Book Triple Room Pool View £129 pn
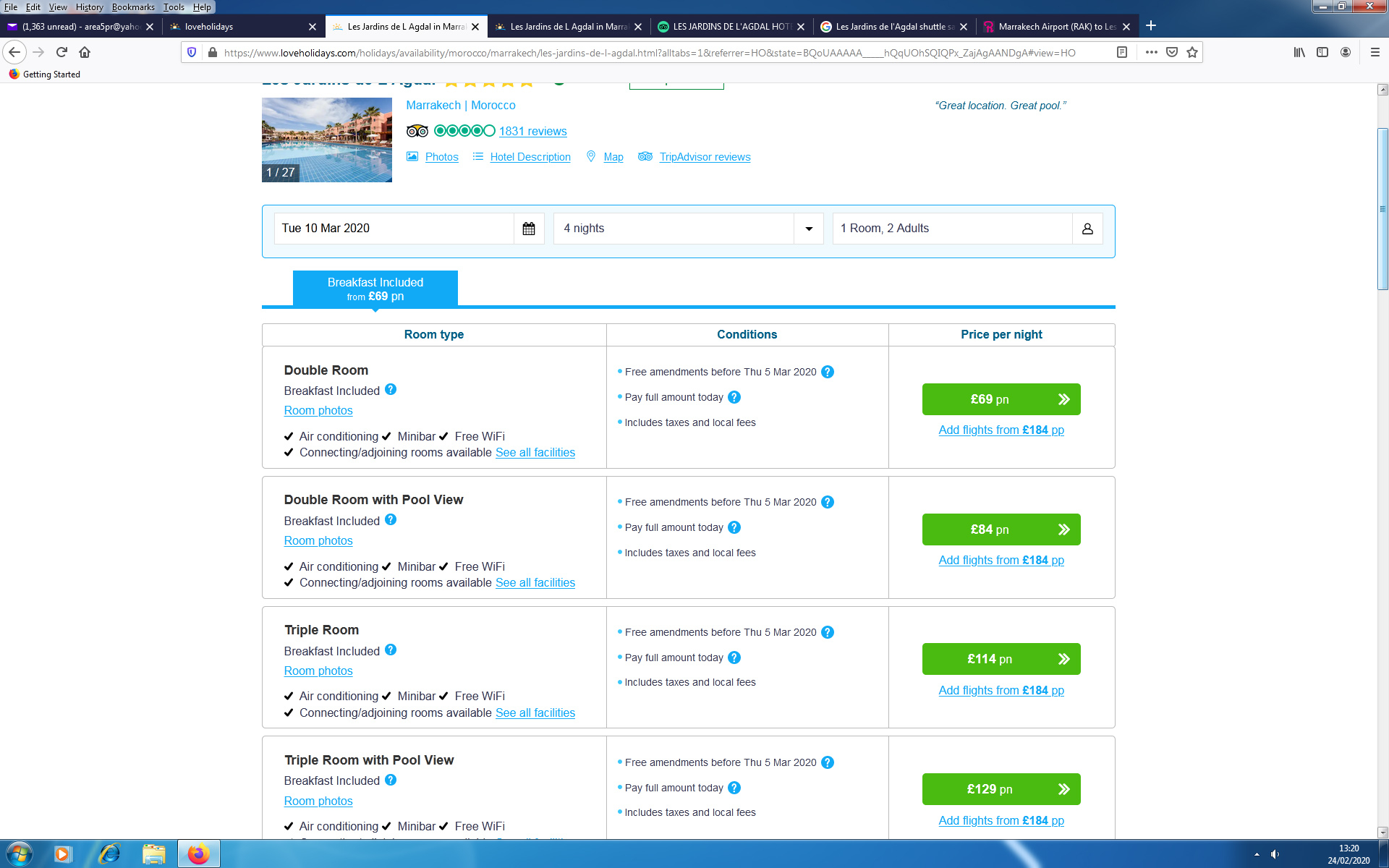 pyautogui.click(x=1001, y=789)
